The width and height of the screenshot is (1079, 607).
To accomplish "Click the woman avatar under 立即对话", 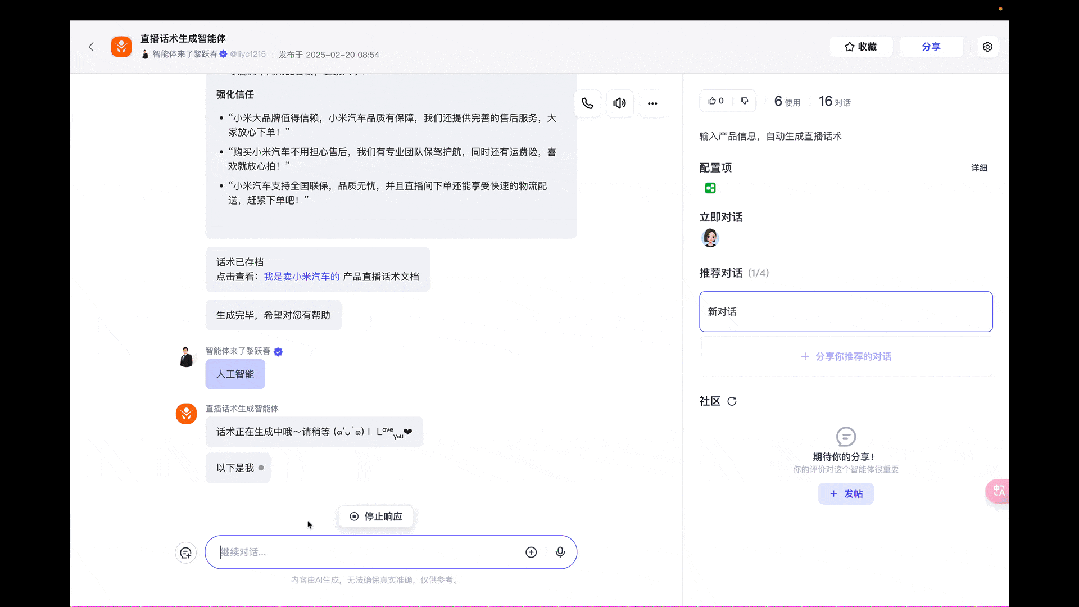I will (710, 238).
